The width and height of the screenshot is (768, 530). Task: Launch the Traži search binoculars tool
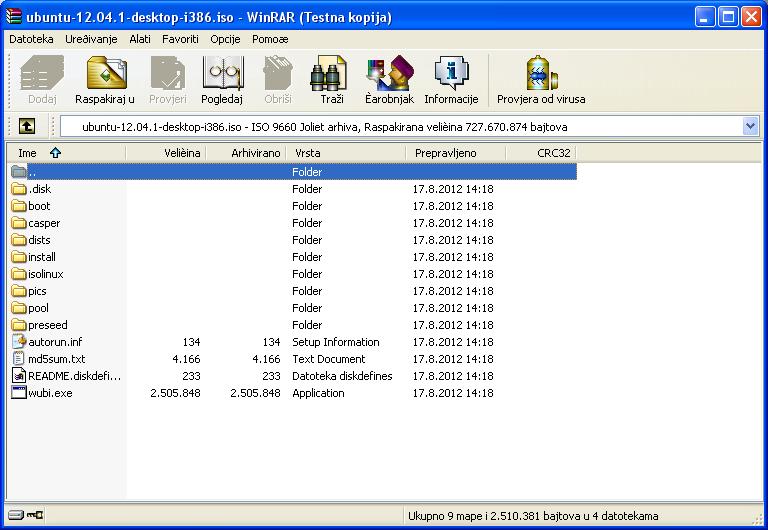click(x=332, y=79)
